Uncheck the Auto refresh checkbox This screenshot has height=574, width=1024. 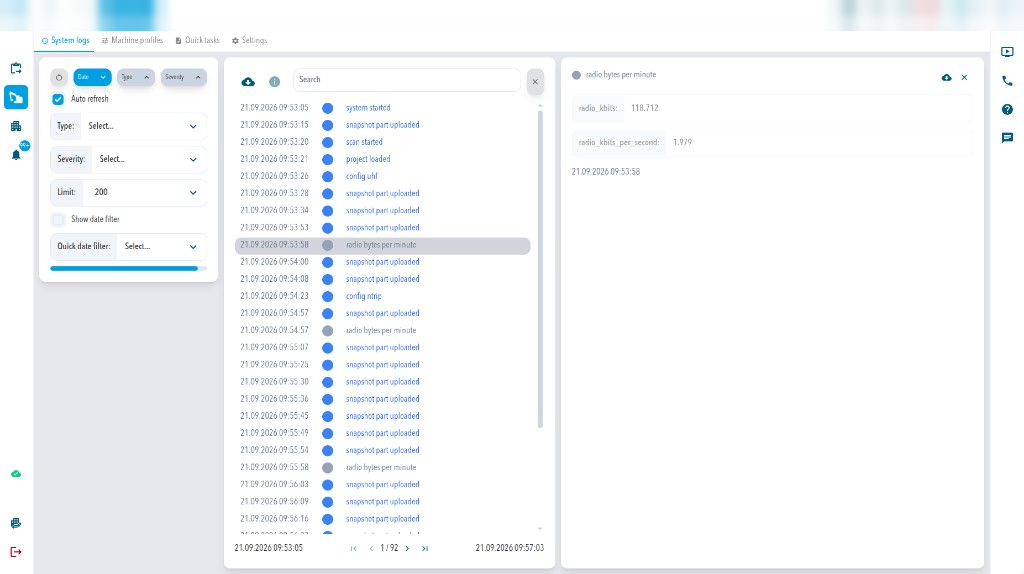[58, 99]
